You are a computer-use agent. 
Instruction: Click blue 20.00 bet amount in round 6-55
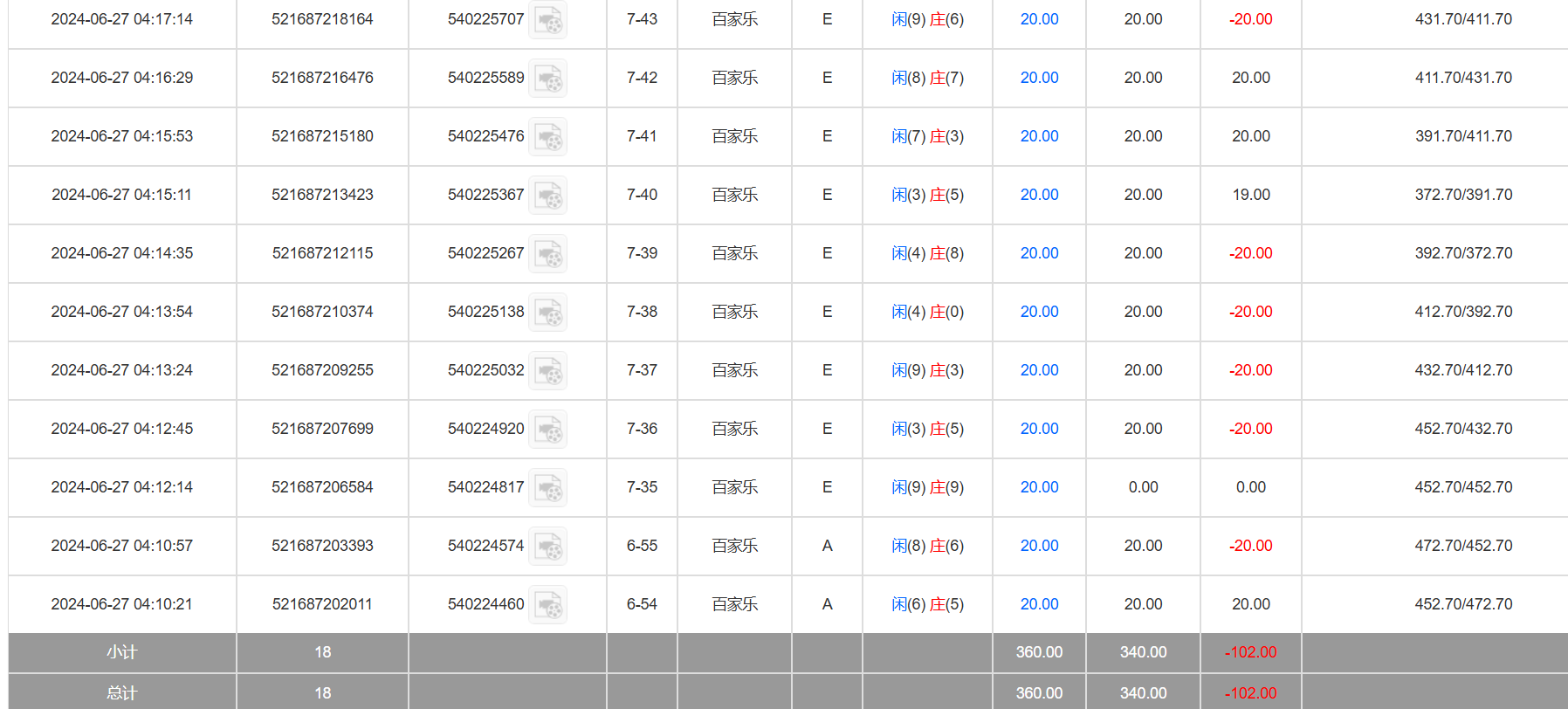1039,546
